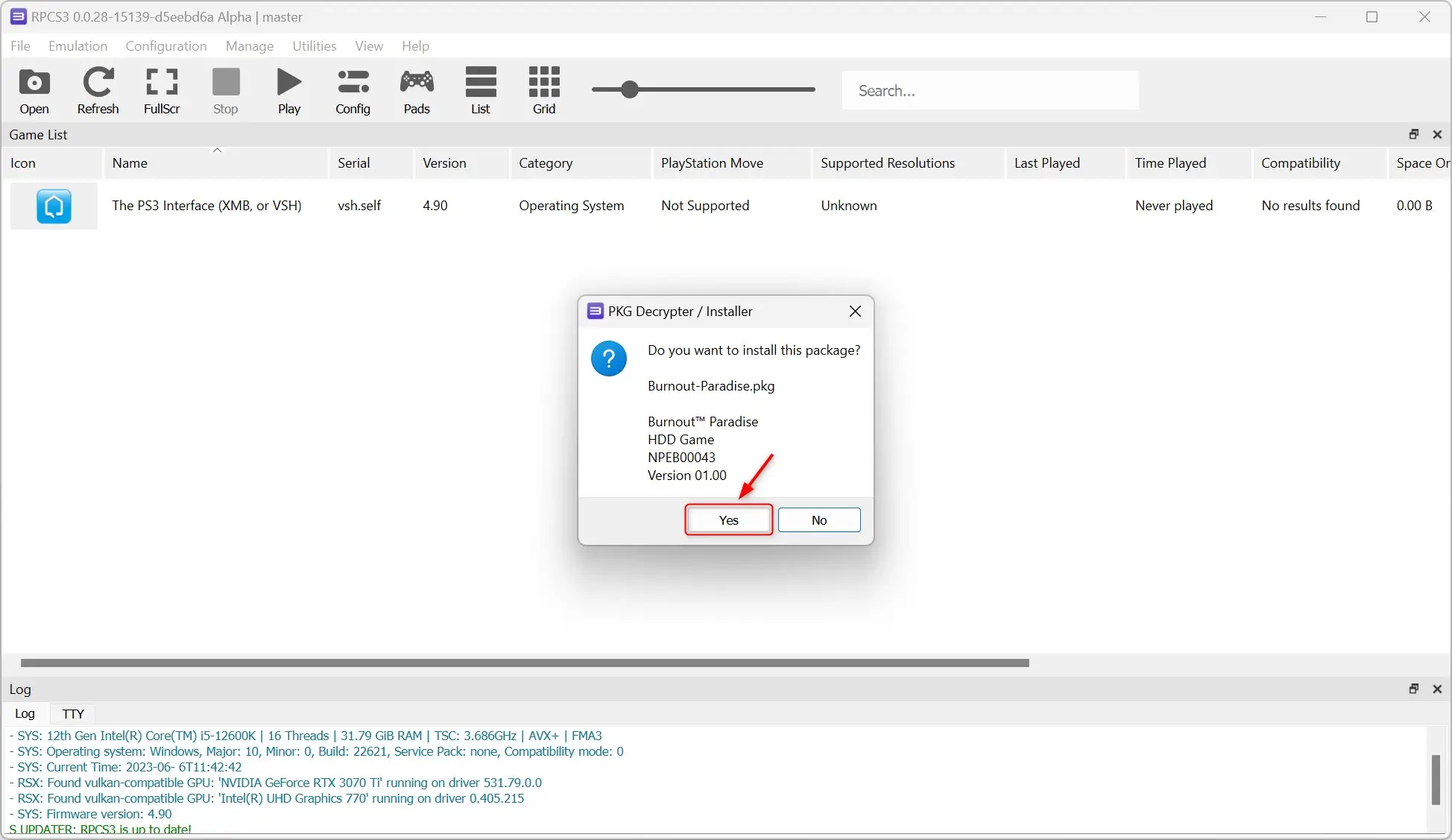This screenshot has width=1452, height=840.
Task: Close the Log panel
Action: 1437,689
